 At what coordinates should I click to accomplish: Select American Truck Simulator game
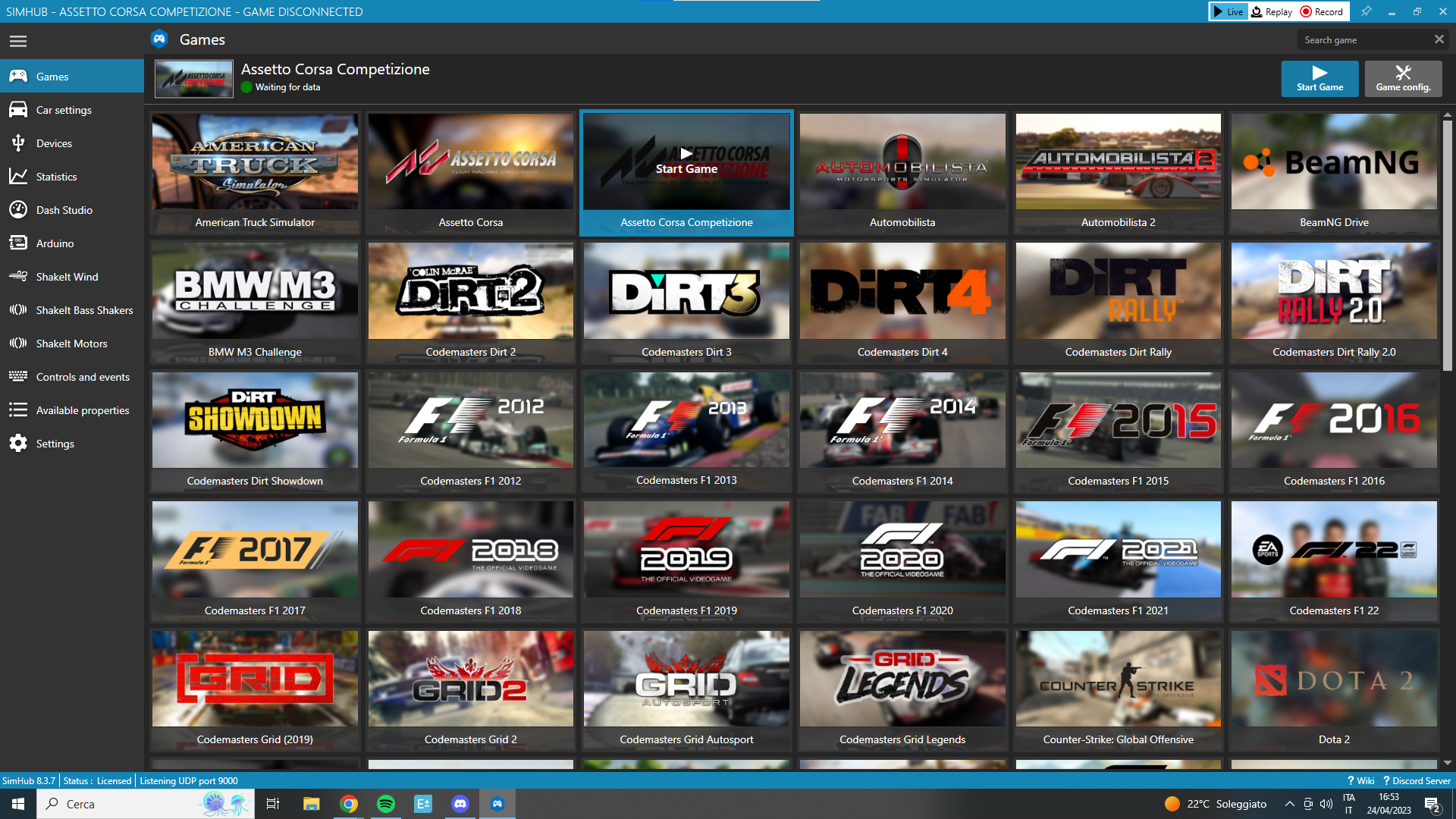click(x=255, y=173)
